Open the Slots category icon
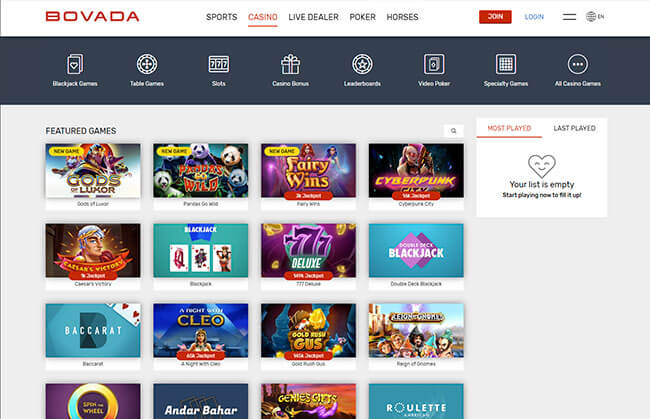650x419 pixels. click(x=218, y=64)
